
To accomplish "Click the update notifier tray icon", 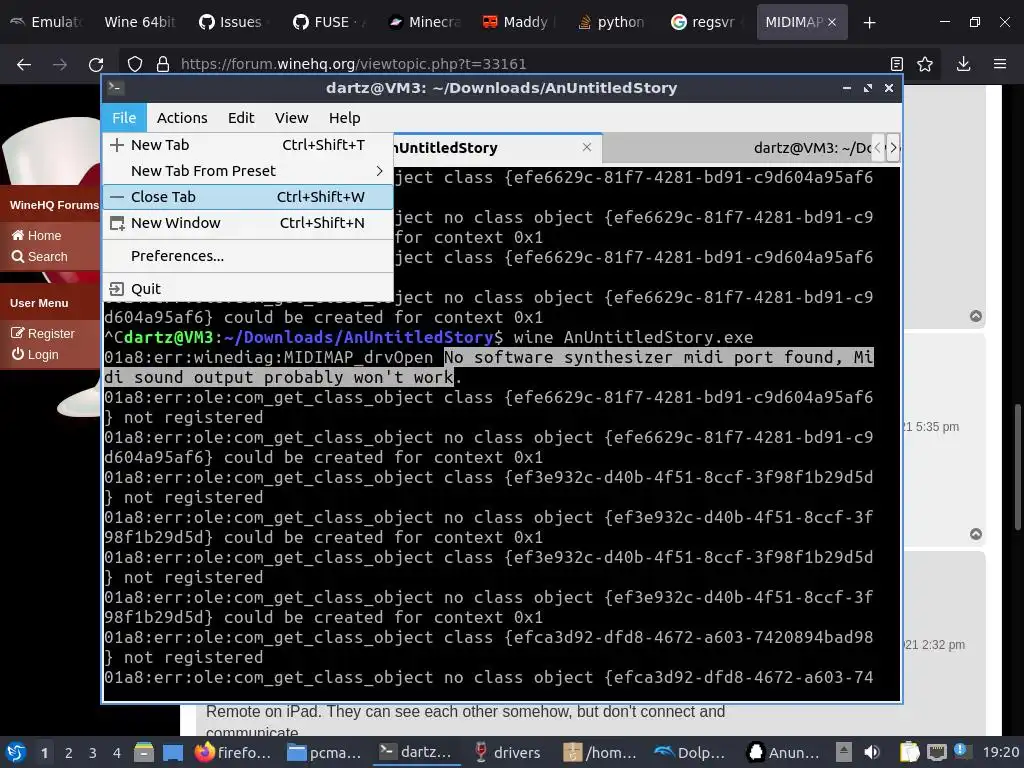I will (x=961, y=751).
